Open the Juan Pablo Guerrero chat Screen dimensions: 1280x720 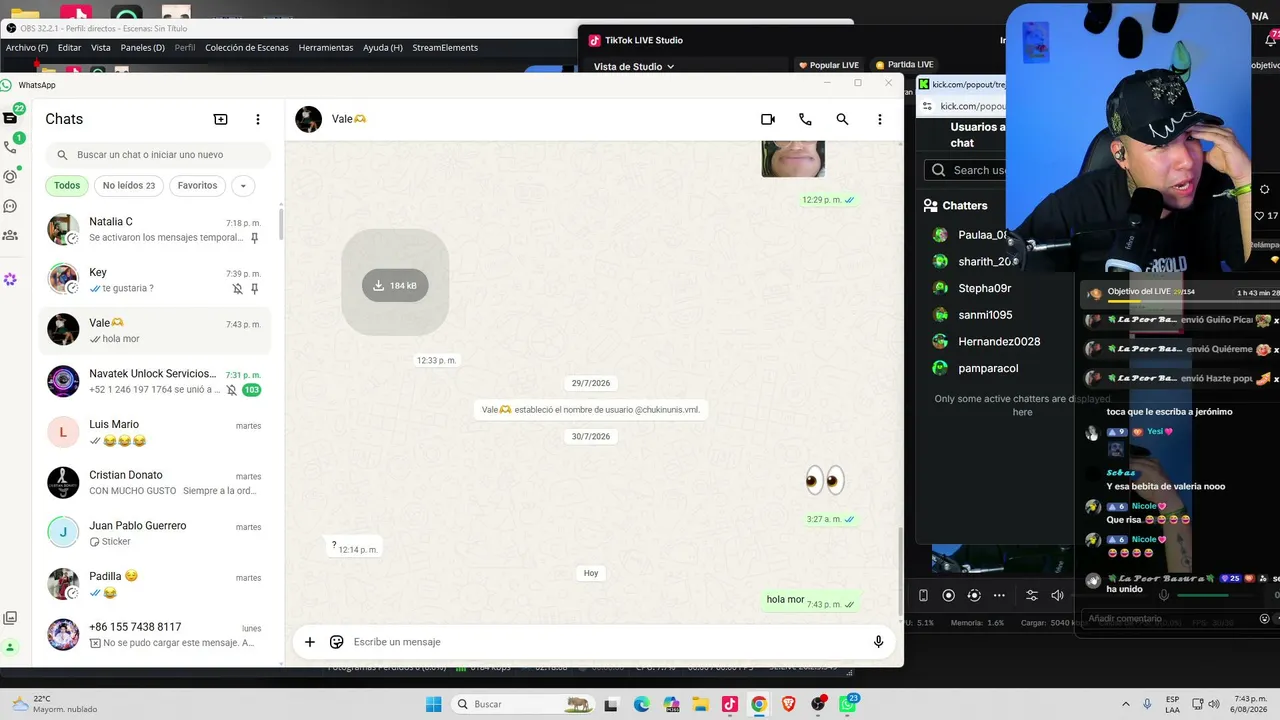coord(155,533)
